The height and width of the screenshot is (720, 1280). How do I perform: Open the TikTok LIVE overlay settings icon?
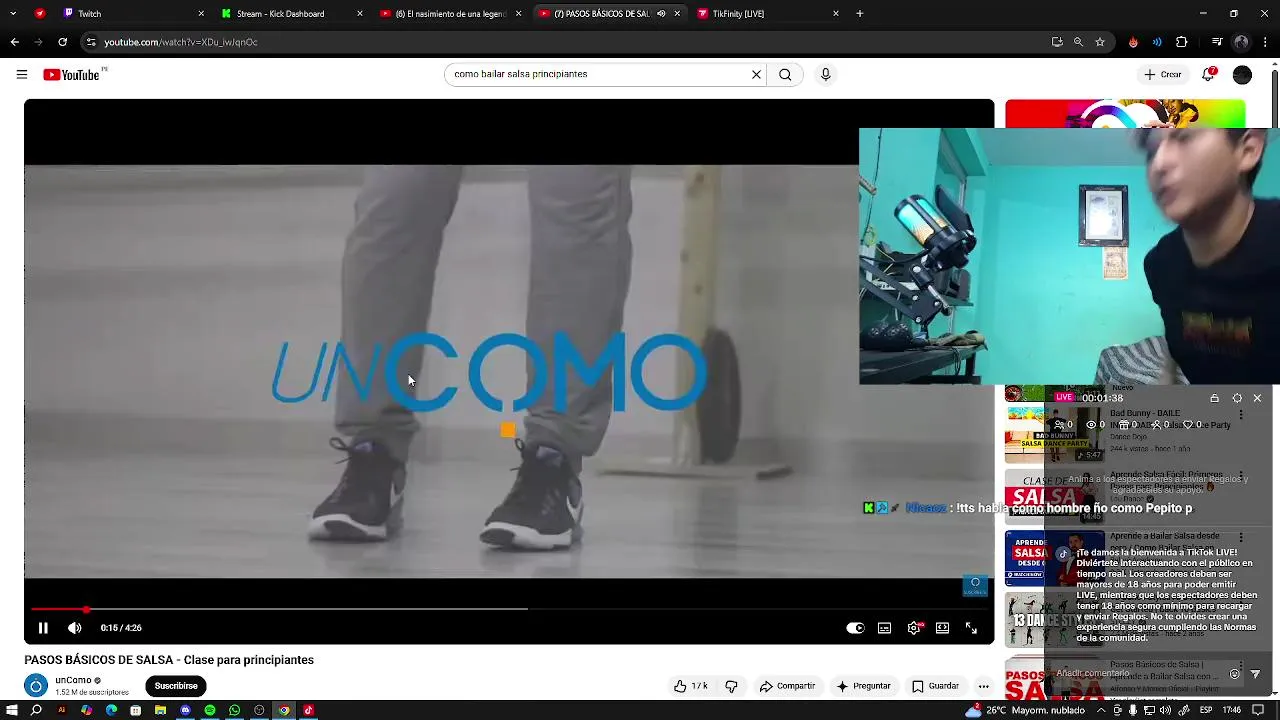click(1237, 398)
